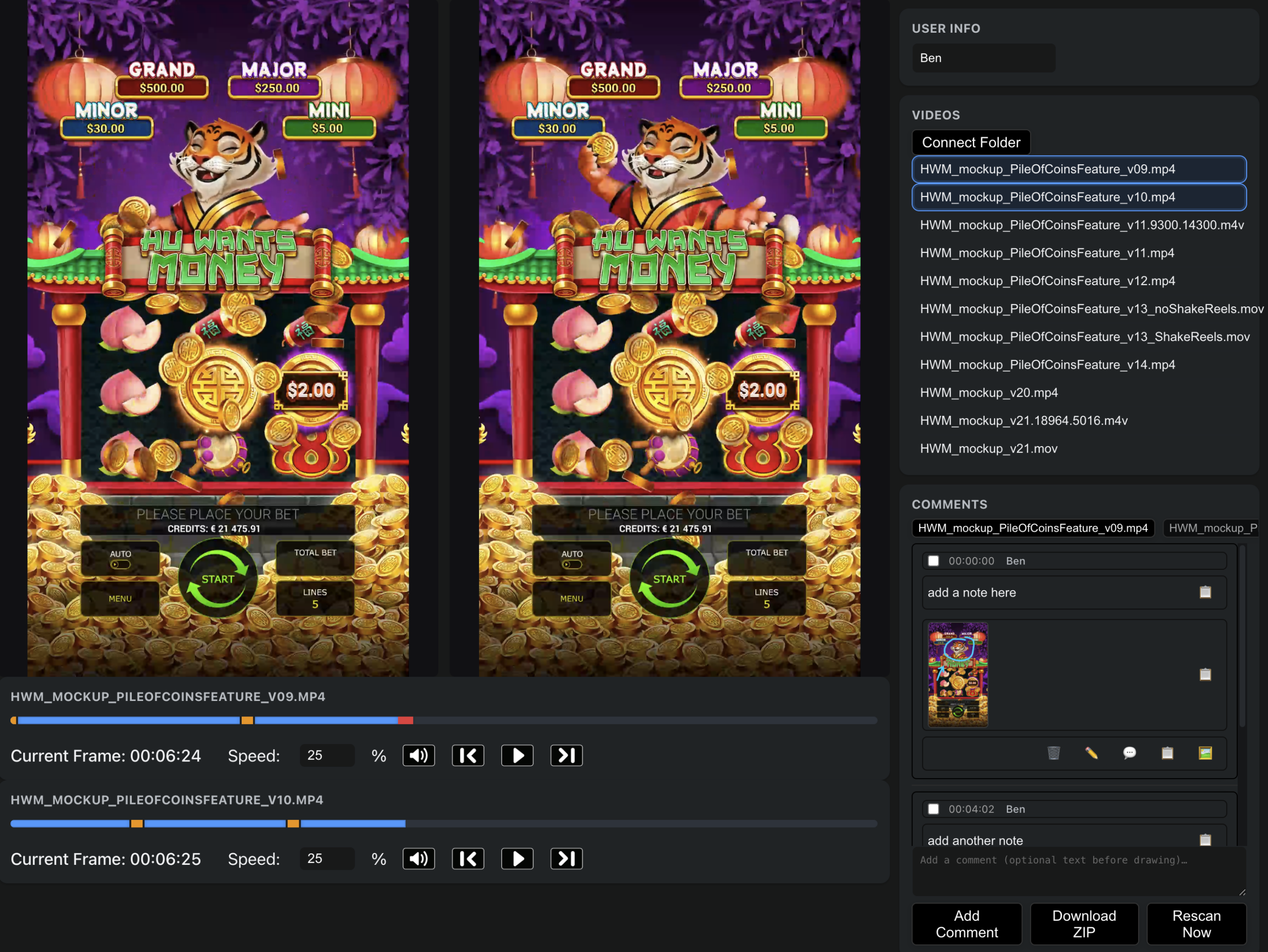This screenshot has width=1268, height=952.
Task: Click the 00:04:02 comment timestamp
Action: point(971,809)
